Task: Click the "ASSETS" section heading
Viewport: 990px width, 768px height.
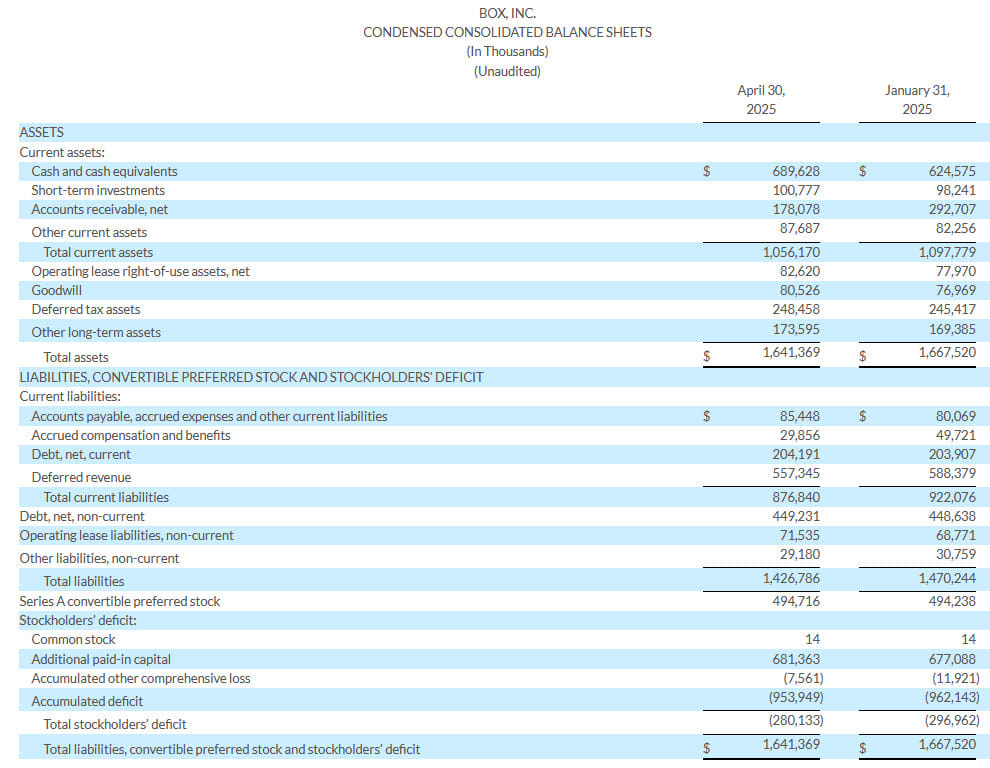Action: [42, 132]
